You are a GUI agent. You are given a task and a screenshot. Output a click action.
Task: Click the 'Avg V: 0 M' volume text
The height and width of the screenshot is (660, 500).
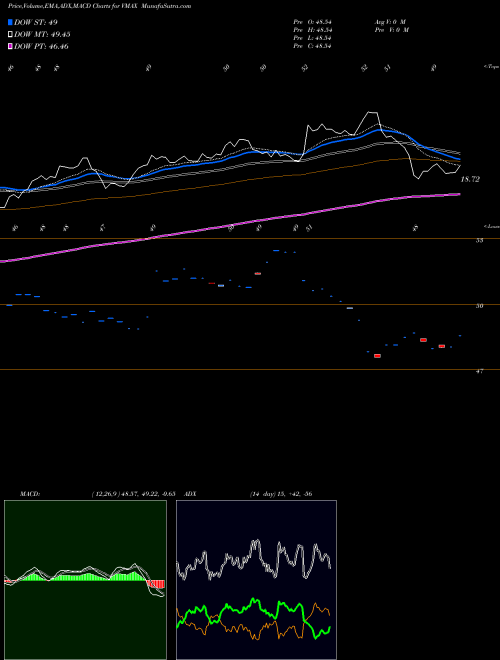click(390, 22)
